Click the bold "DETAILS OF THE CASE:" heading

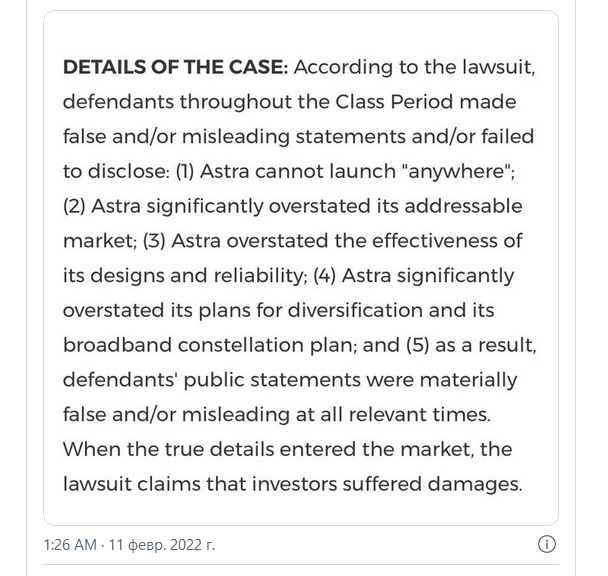(x=176, y=68)
